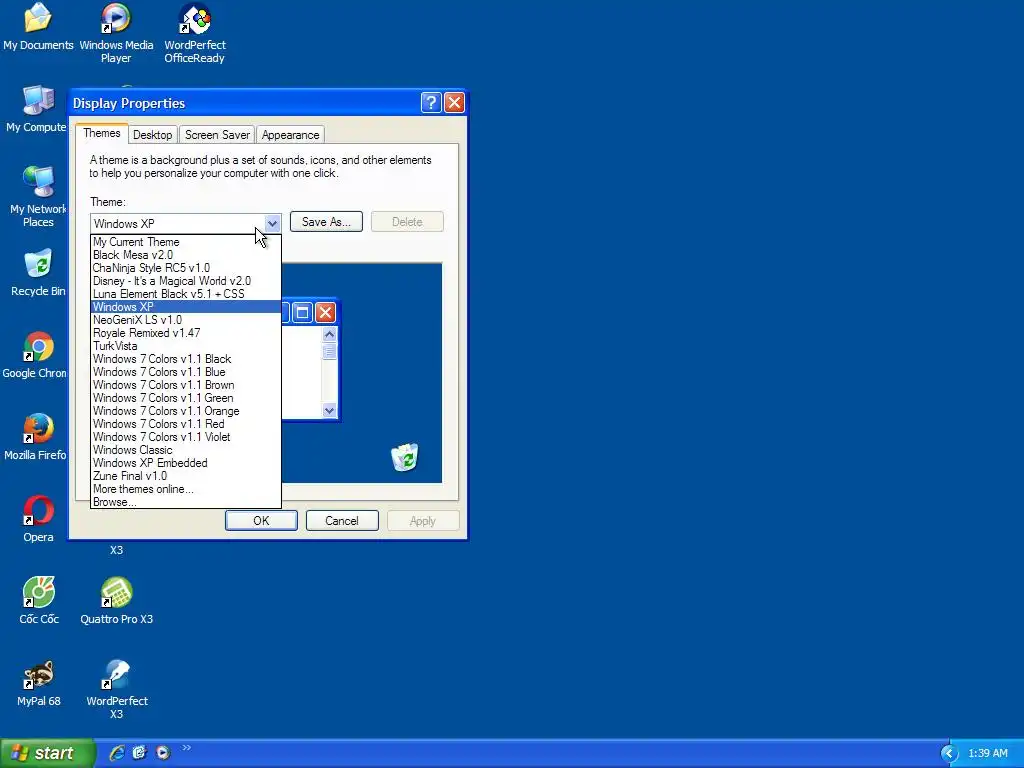The height and width of the screenshot is (768, 1024).
Task: Click Media Player quick launch icon
Action: click(163, 753)
